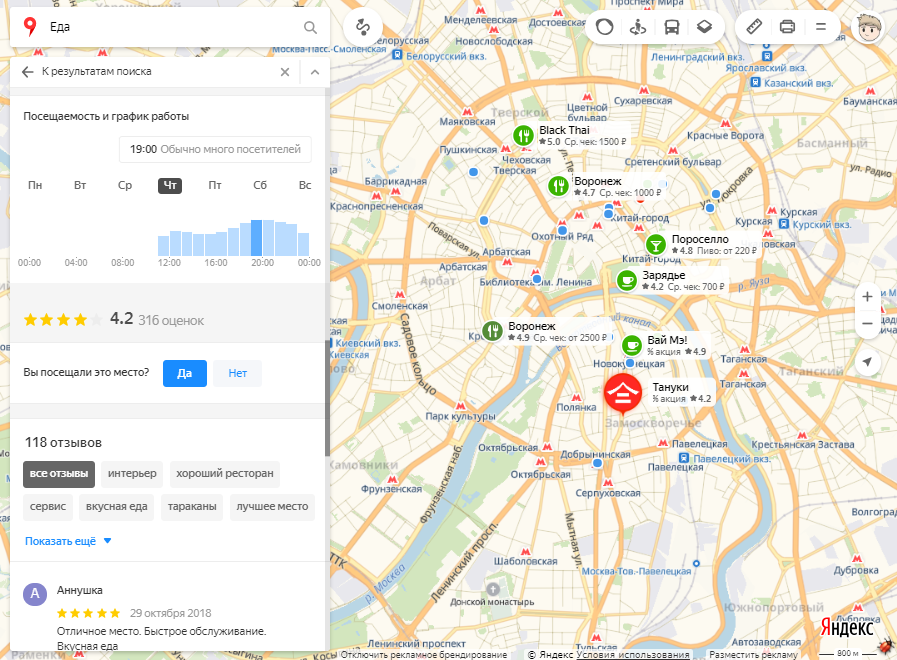This screenshot has width=897, height=660.
Task: Select Monday (Пн) in the attendance chart
Action: pyautogui.click(x=35, y=185)
